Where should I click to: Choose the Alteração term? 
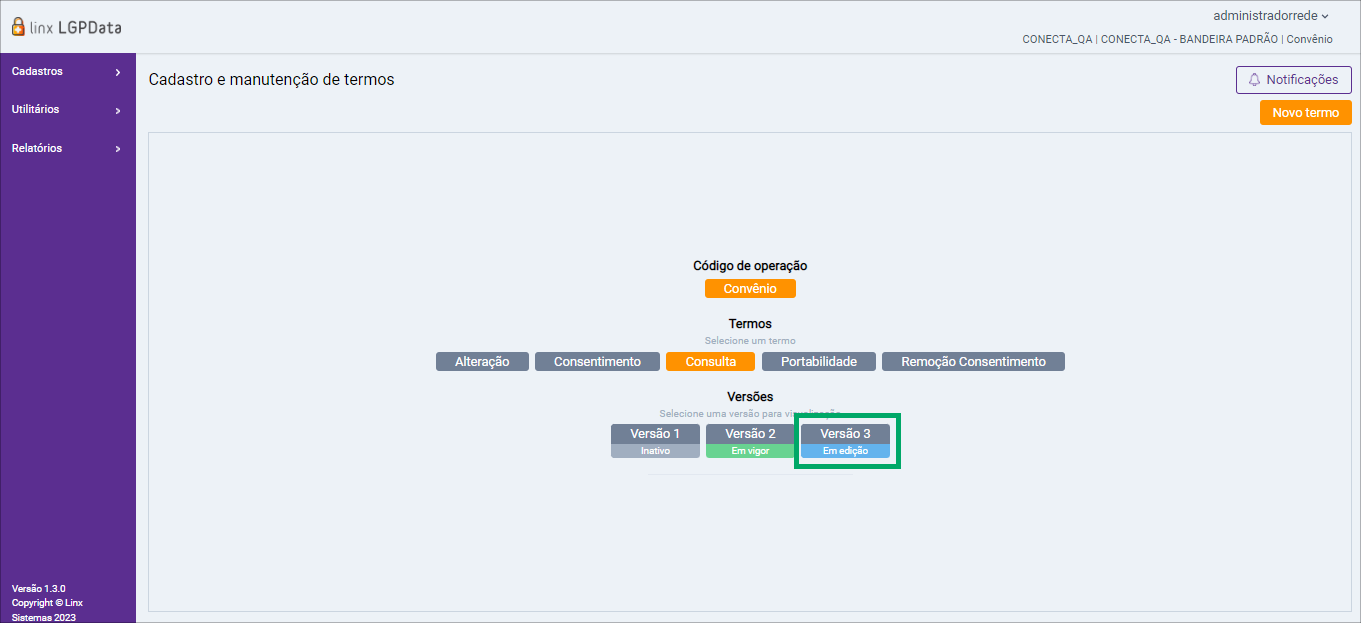pos(482,362)
